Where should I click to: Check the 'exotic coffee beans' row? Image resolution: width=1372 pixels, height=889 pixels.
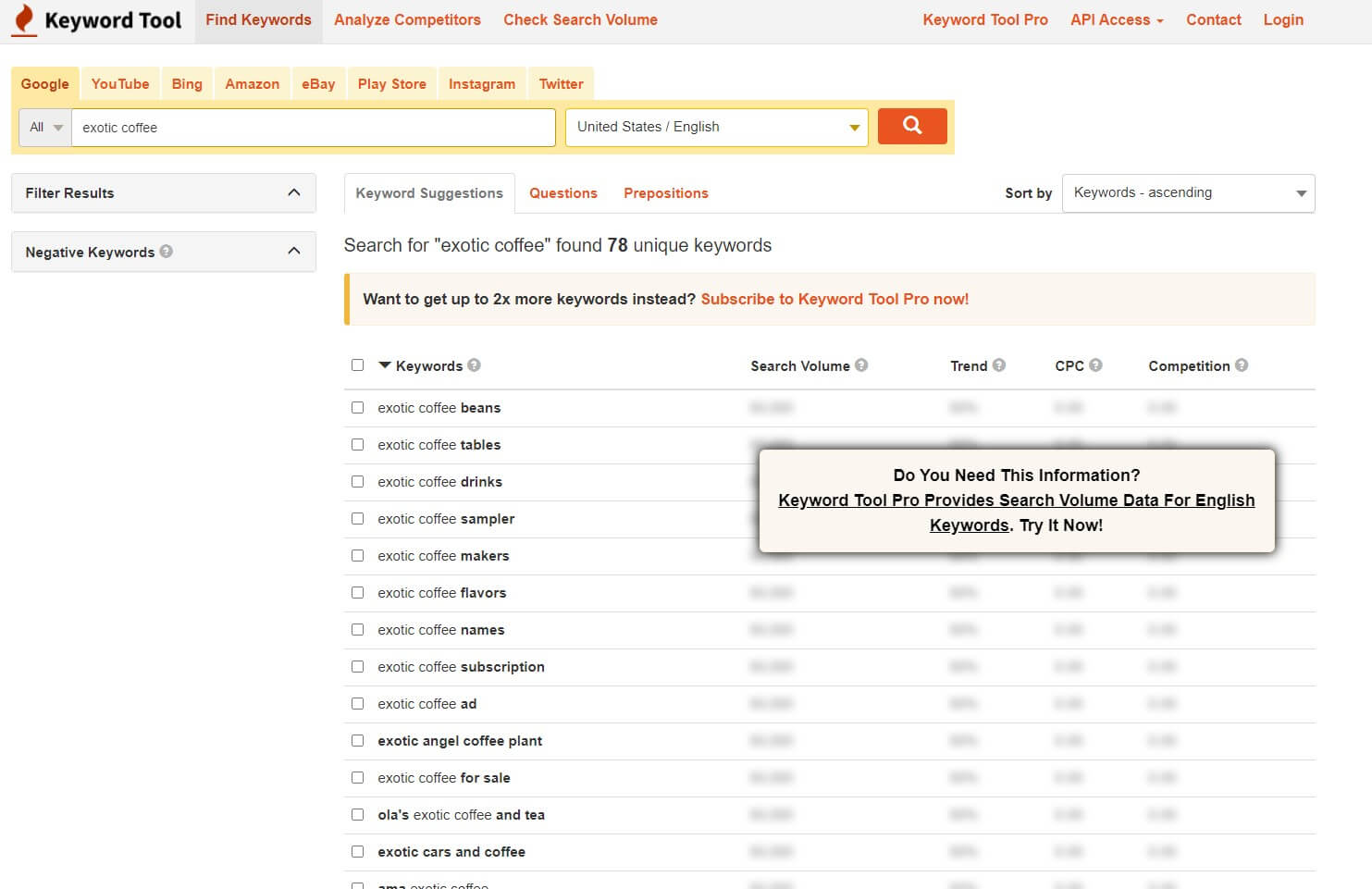pos(357,407)
